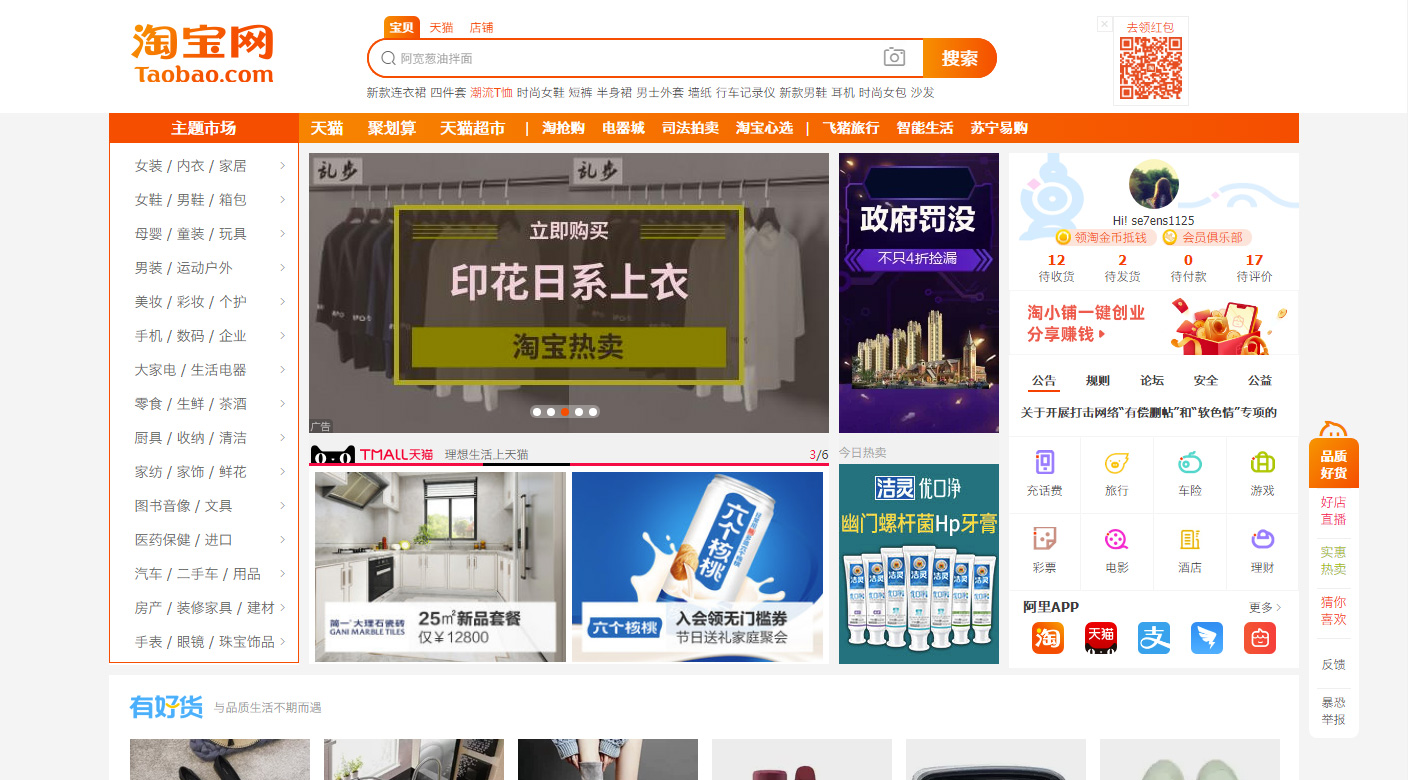The width and height of the screenshot is (1408, 780).
Task: Open the 飞猪旅行 navigation item
Action: pos(851,128)
